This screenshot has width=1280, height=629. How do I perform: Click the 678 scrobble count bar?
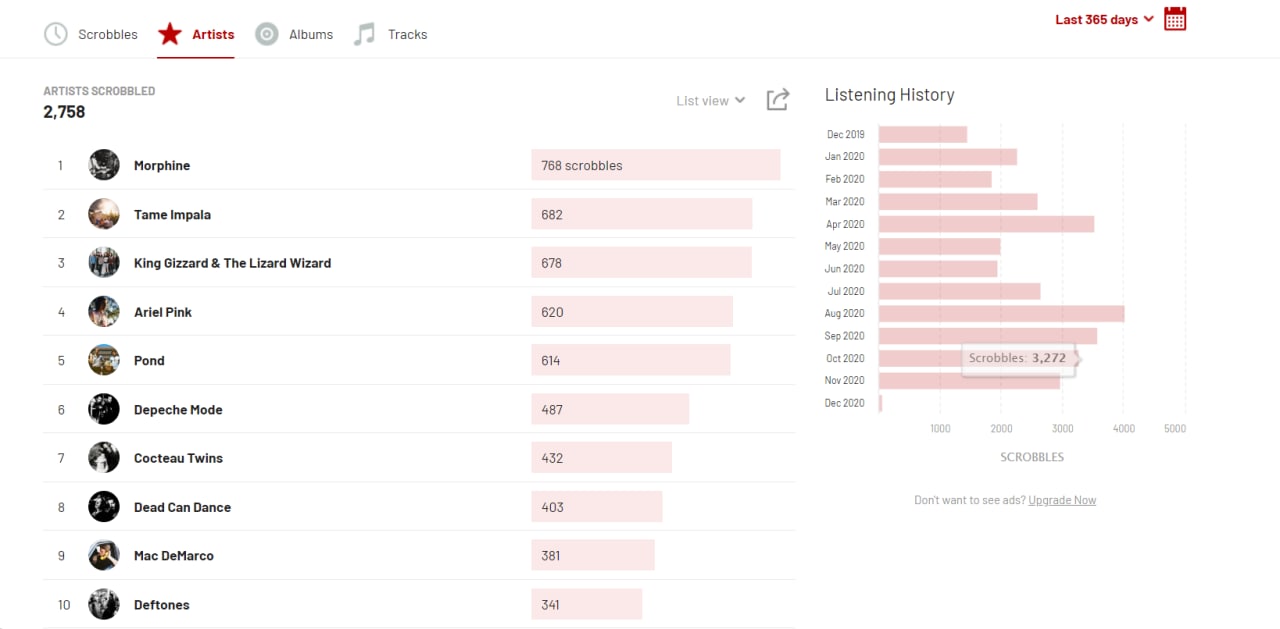point(641,263)
